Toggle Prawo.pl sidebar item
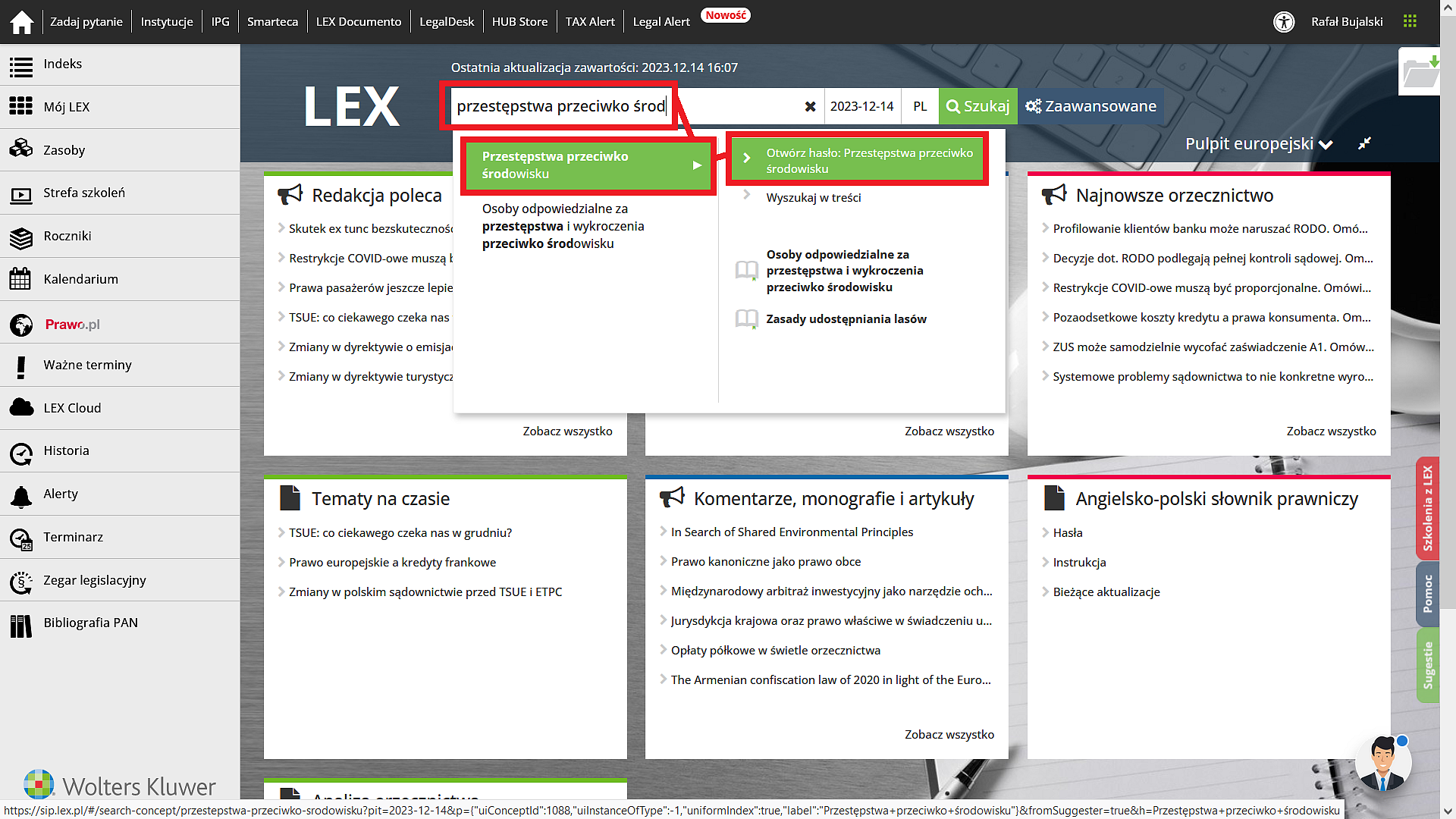This screenshot has width=1456, height=819. [72, 323]
